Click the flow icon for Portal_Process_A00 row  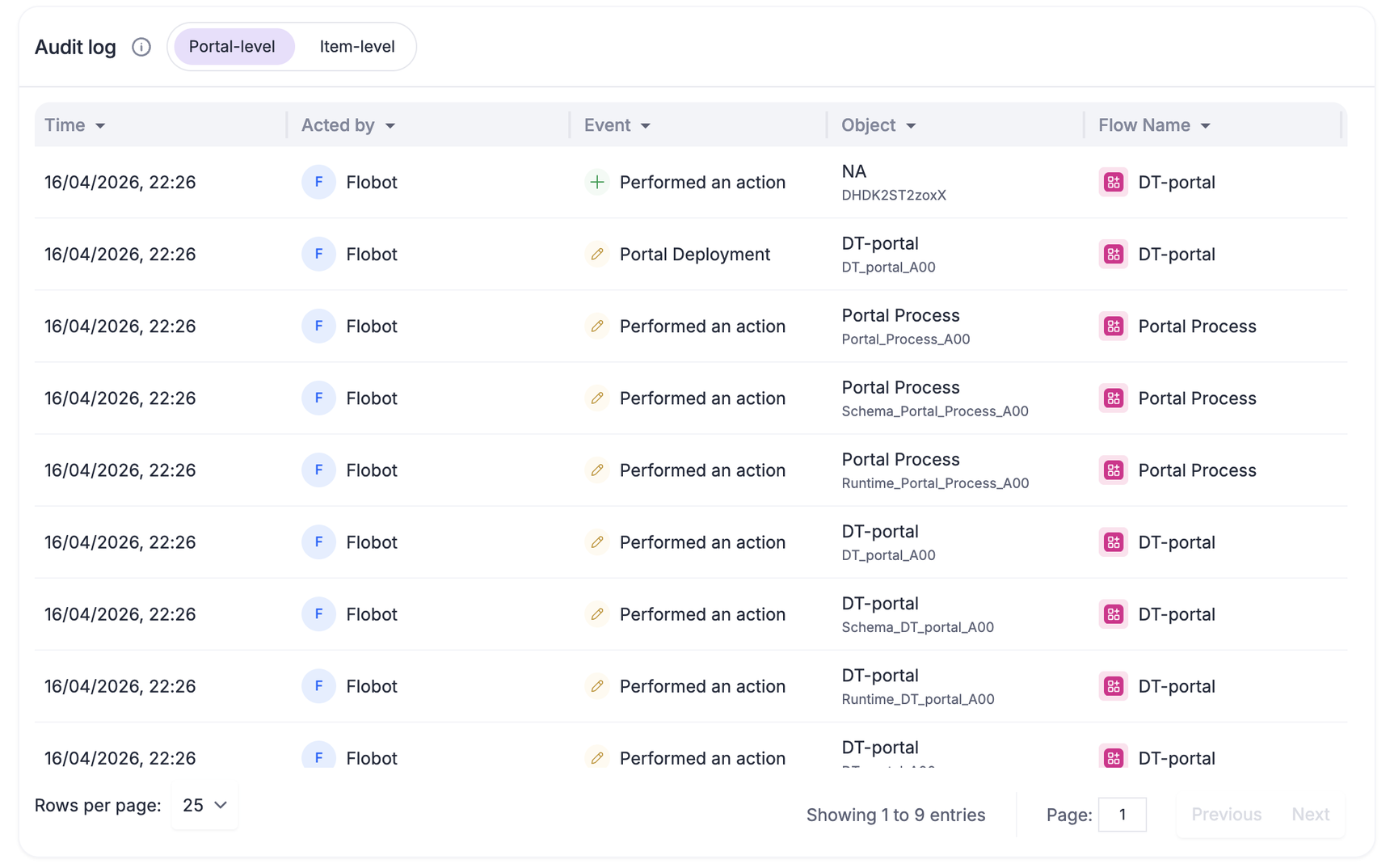coord(1113,327)
